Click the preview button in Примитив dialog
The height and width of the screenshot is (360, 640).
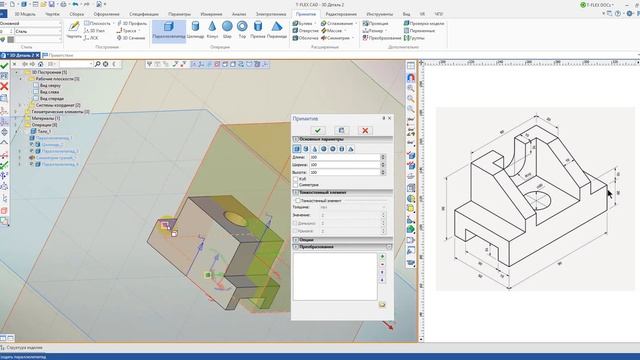click(341, 130)
